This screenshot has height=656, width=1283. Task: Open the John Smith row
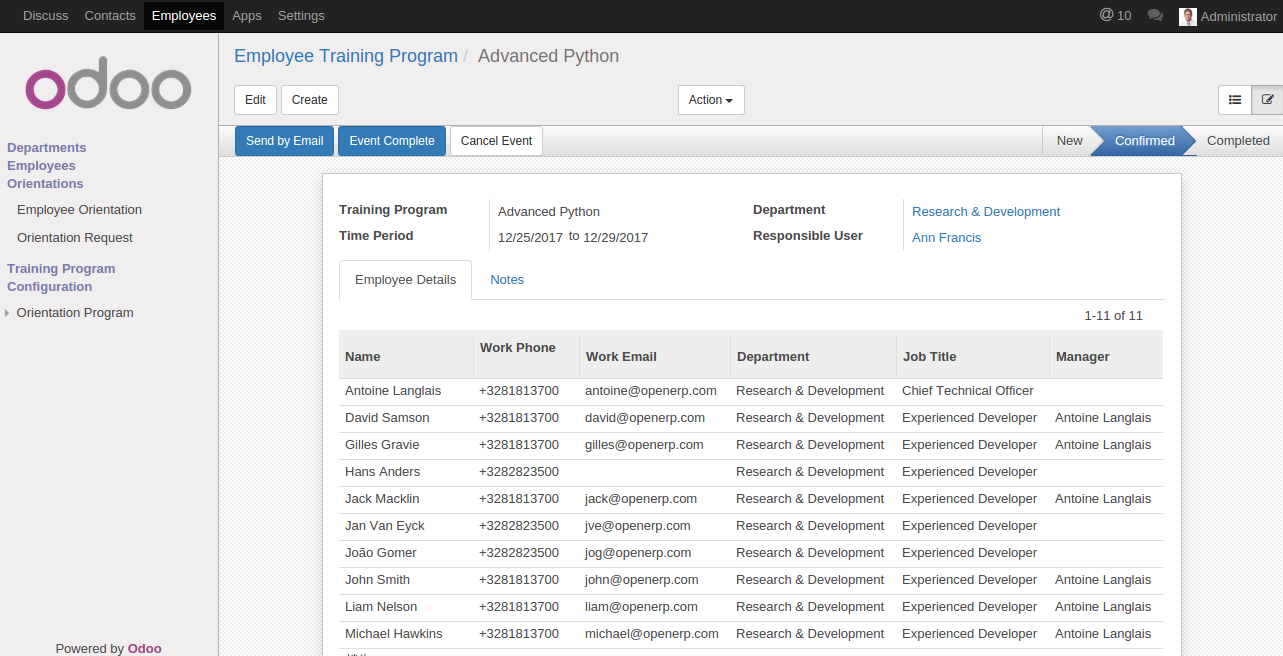click(751, 580)
